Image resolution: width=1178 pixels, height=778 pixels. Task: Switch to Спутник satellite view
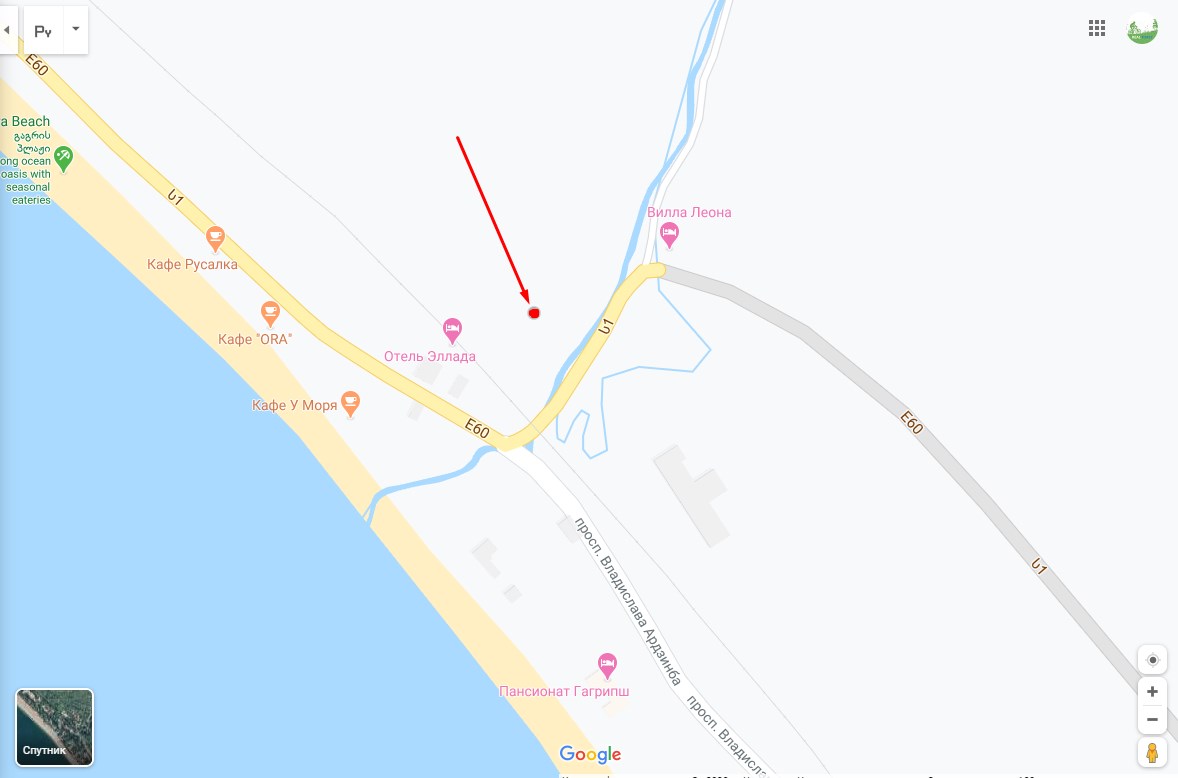click(55, 727)
